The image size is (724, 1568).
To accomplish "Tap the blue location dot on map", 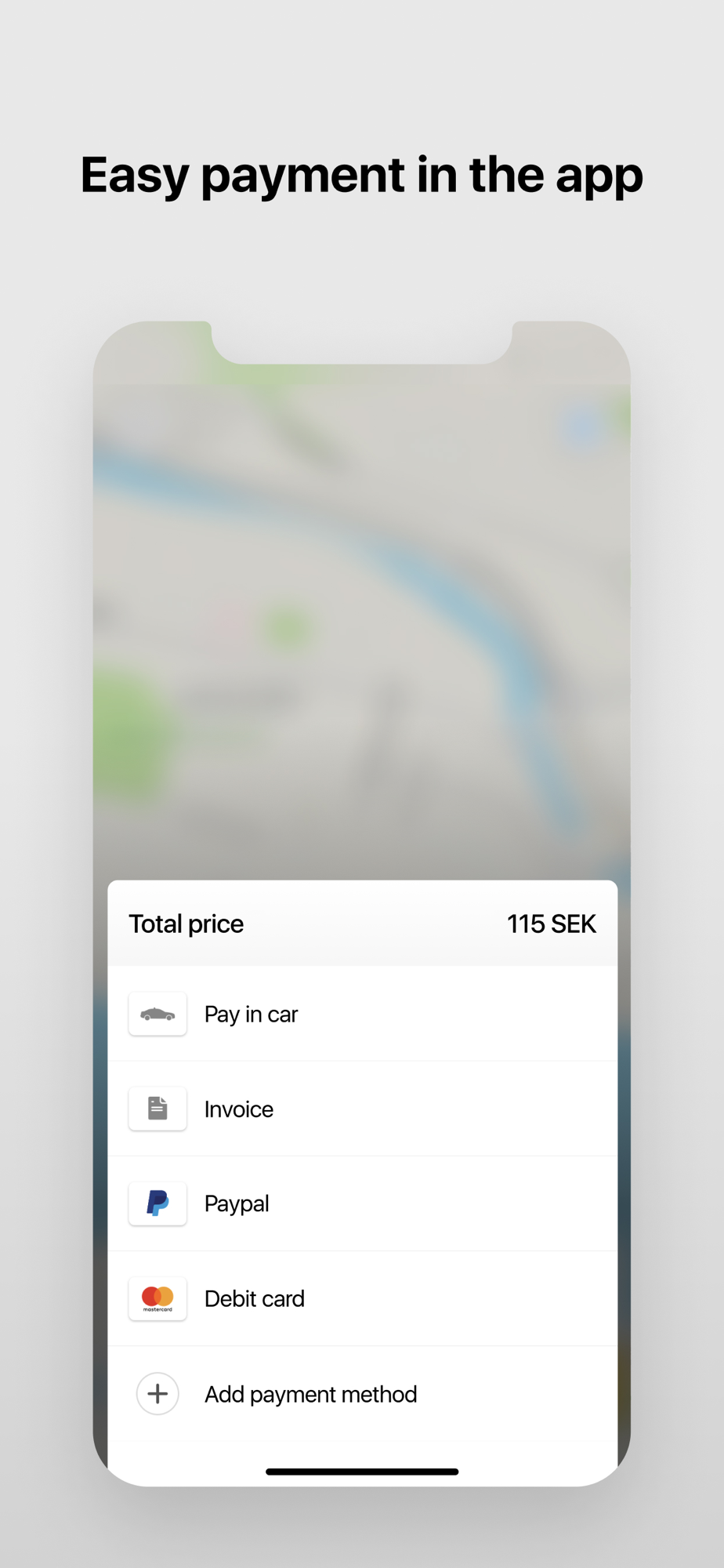I will coord(584,427).
